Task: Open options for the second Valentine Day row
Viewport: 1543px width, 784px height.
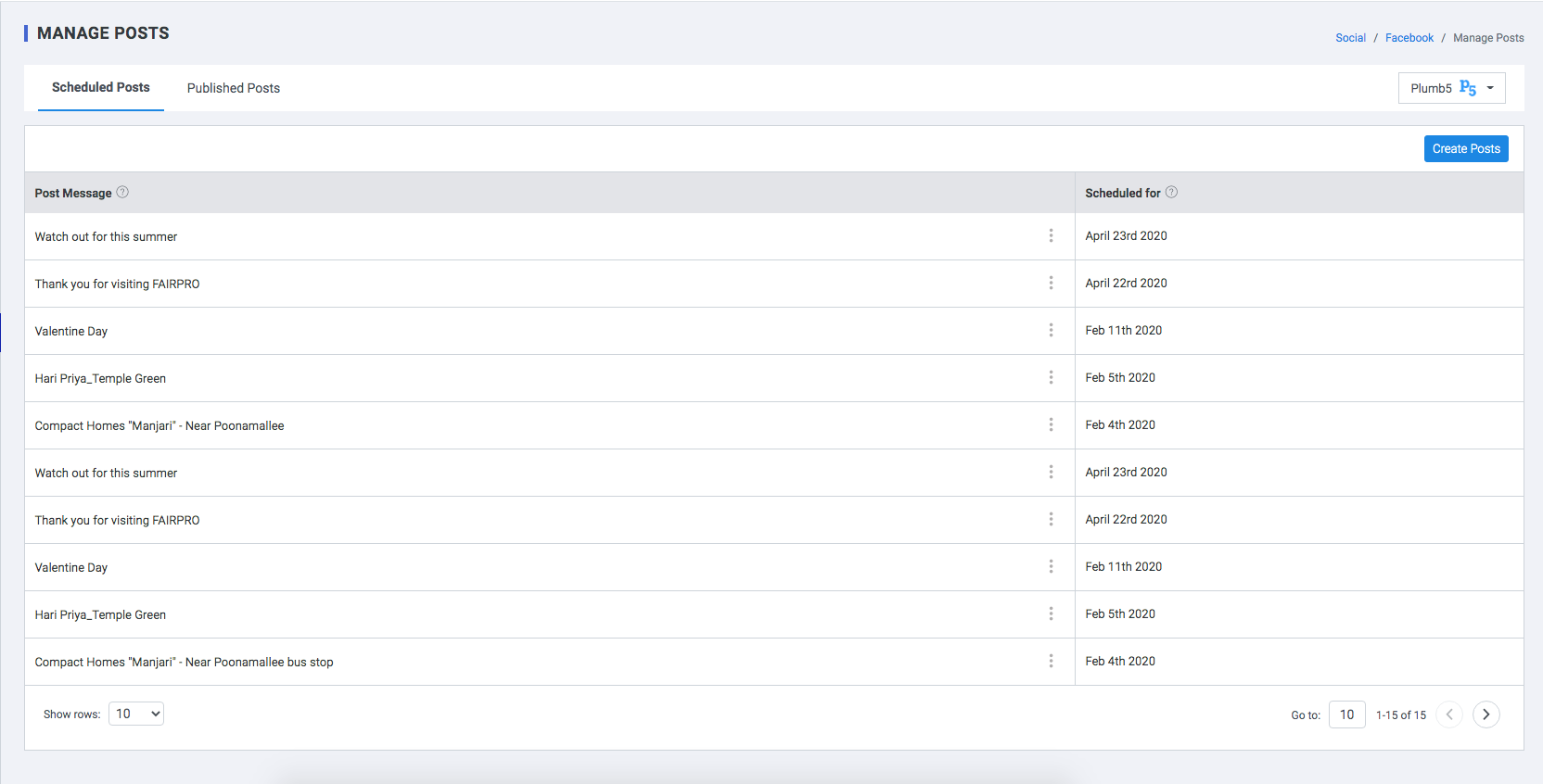Action: point(1051,566)
